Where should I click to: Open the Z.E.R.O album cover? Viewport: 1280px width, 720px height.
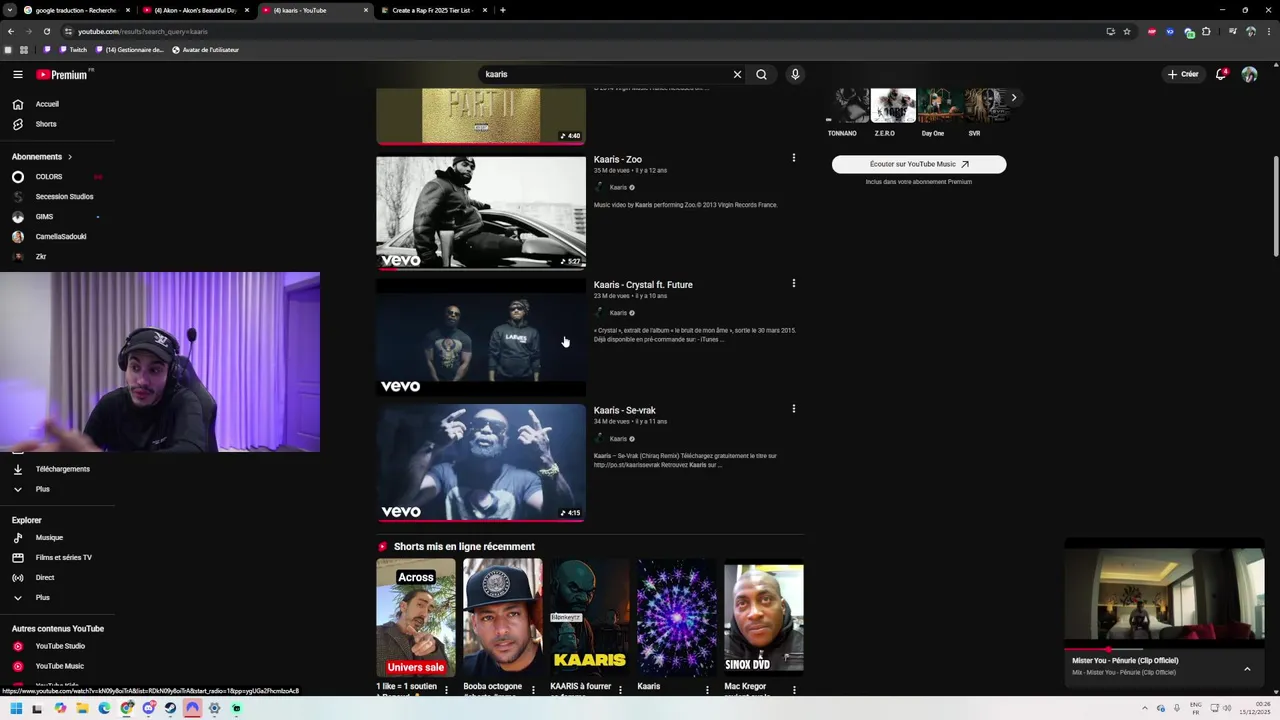pos(893,105)
